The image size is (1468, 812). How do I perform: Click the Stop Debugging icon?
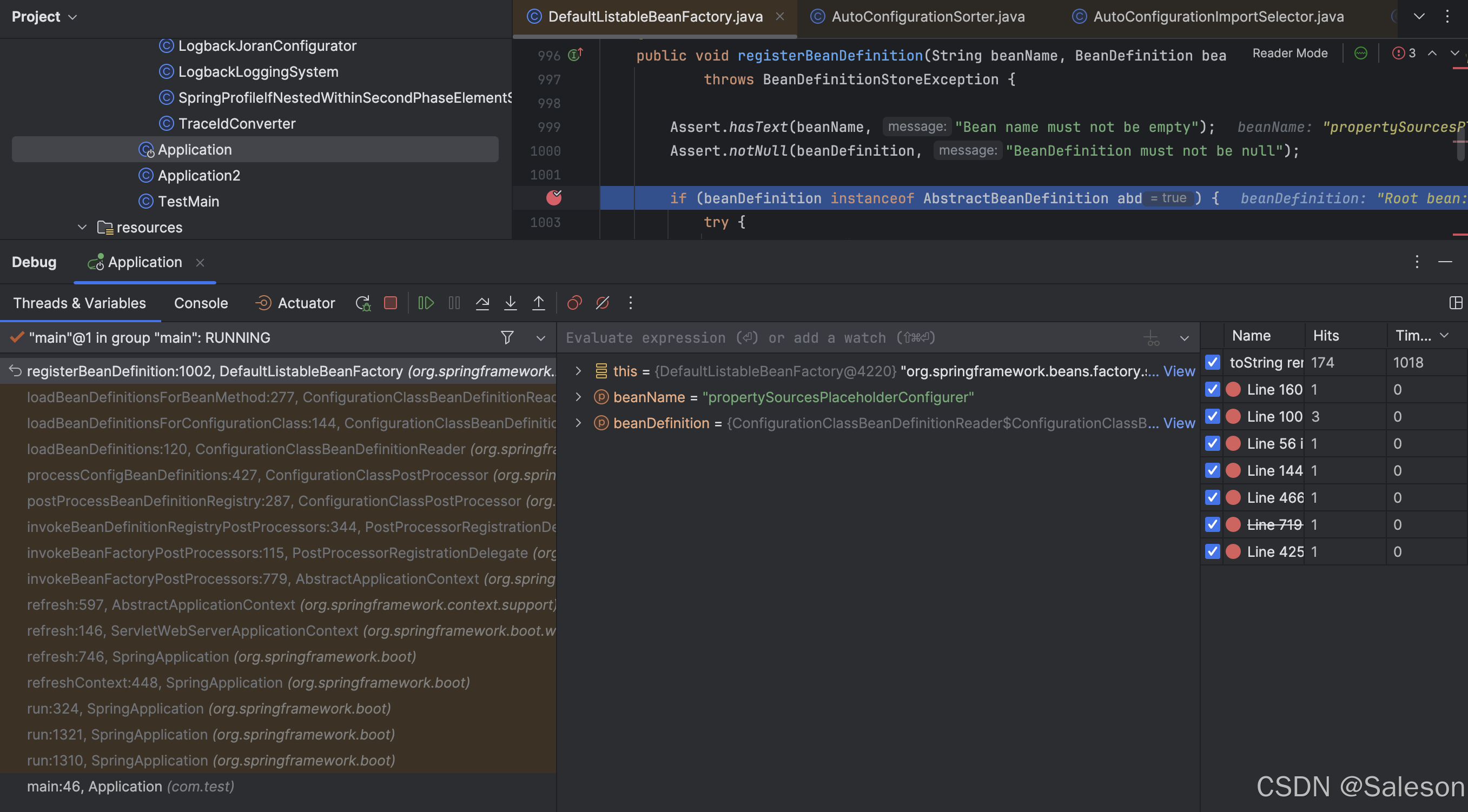pyautogui.click(x=390, y=302)
